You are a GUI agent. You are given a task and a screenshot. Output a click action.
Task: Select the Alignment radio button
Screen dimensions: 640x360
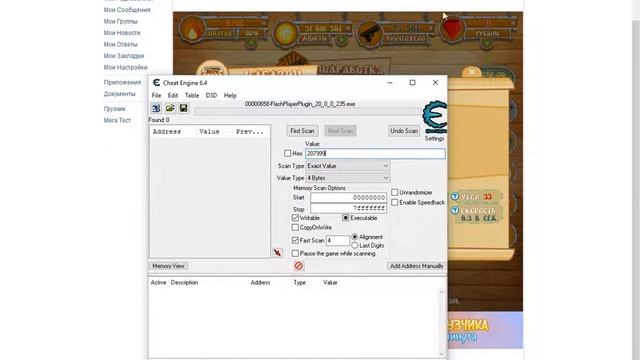355,237
